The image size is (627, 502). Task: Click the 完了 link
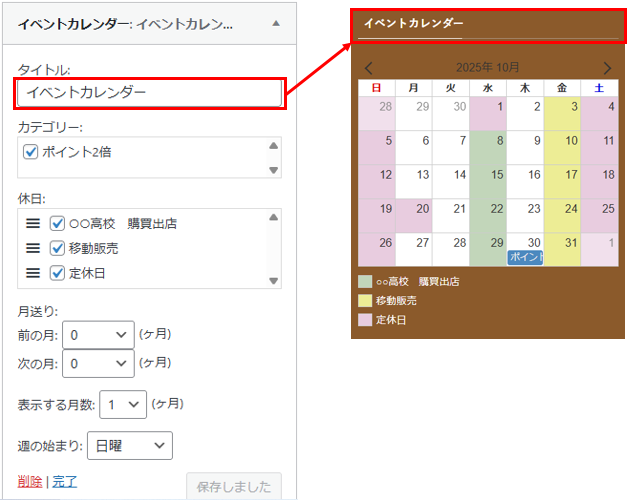coord(65,482)
